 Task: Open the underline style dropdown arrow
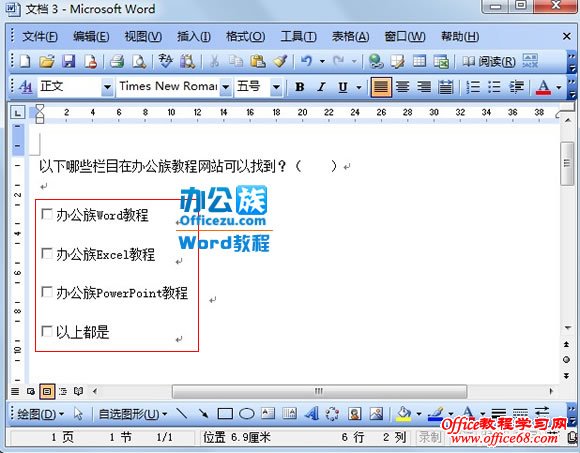(358, 88)
